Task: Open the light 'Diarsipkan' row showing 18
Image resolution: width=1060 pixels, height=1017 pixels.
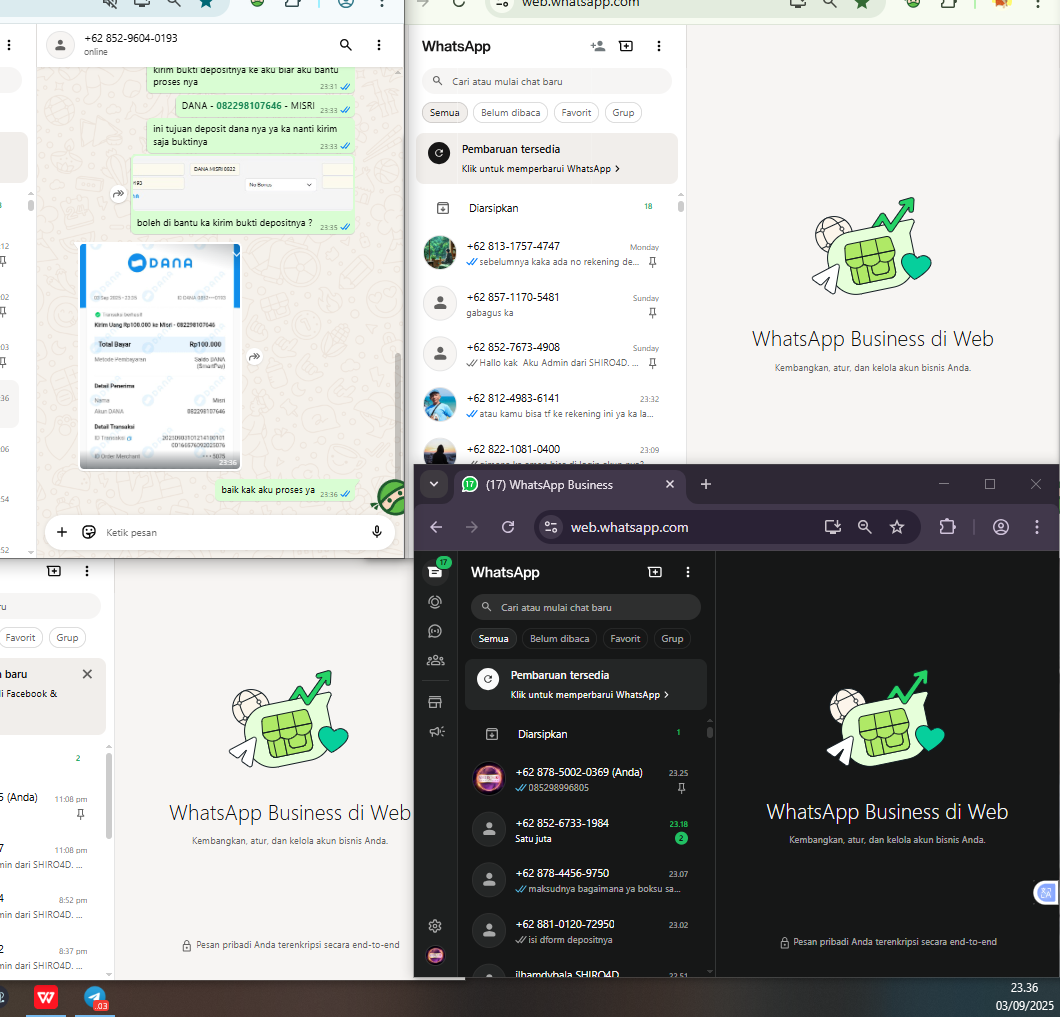Action: point(547,208)
